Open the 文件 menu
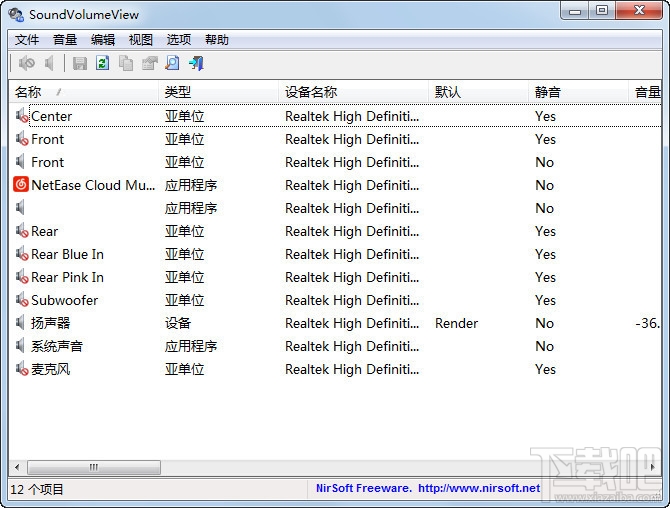The image size is (670, 508). [26, 40]
